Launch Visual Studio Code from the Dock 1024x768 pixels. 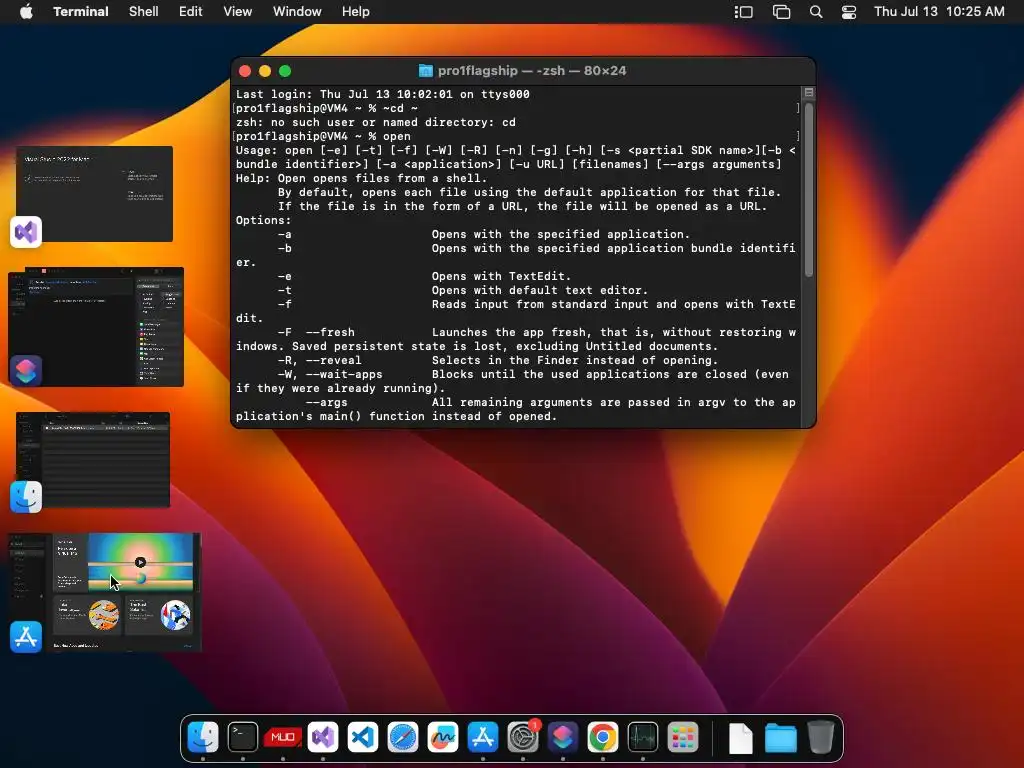click(363, 737)
